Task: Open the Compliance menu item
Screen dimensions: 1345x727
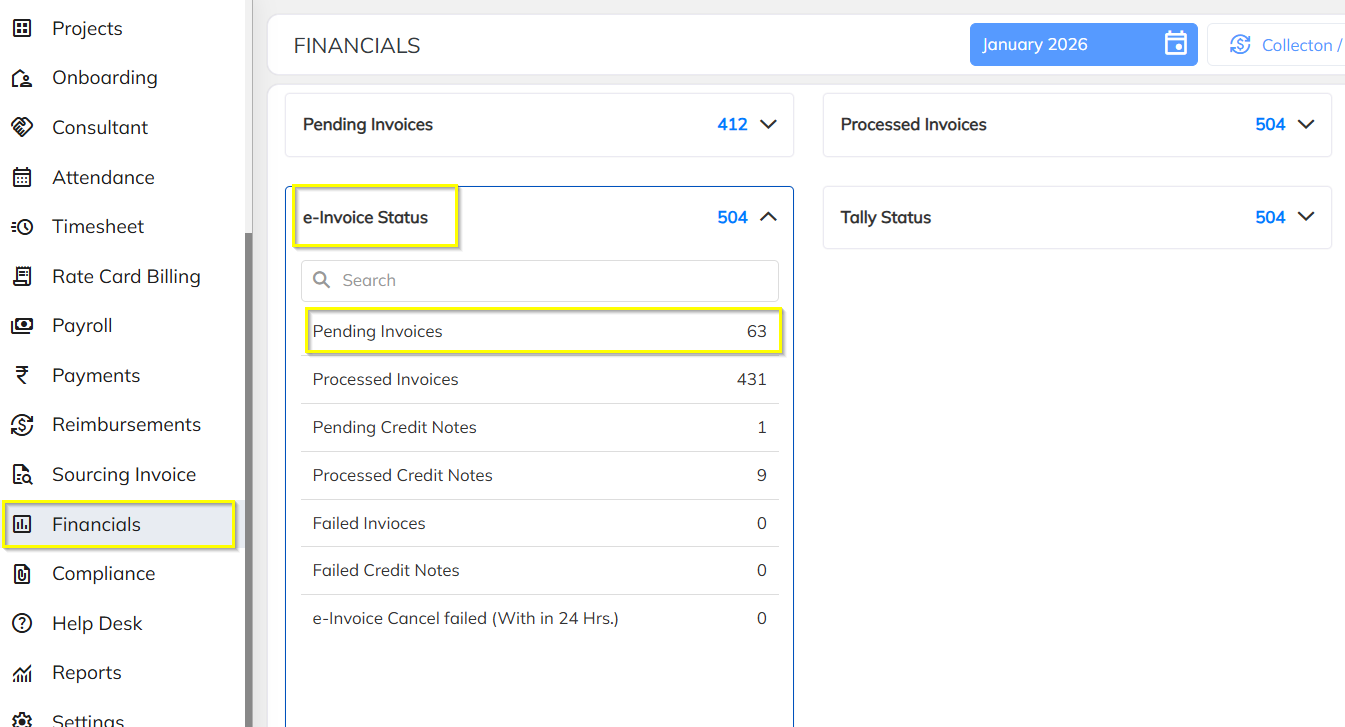Action: click(x=103, y=574)
